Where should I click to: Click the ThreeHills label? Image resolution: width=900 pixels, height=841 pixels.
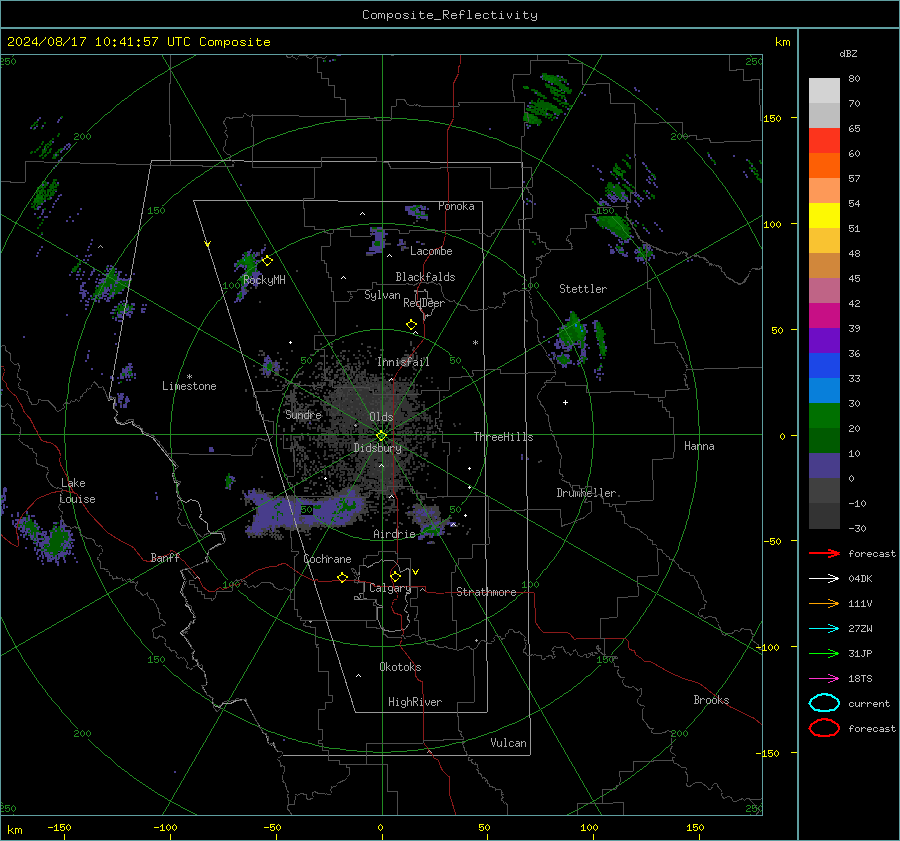click(503, 437)
